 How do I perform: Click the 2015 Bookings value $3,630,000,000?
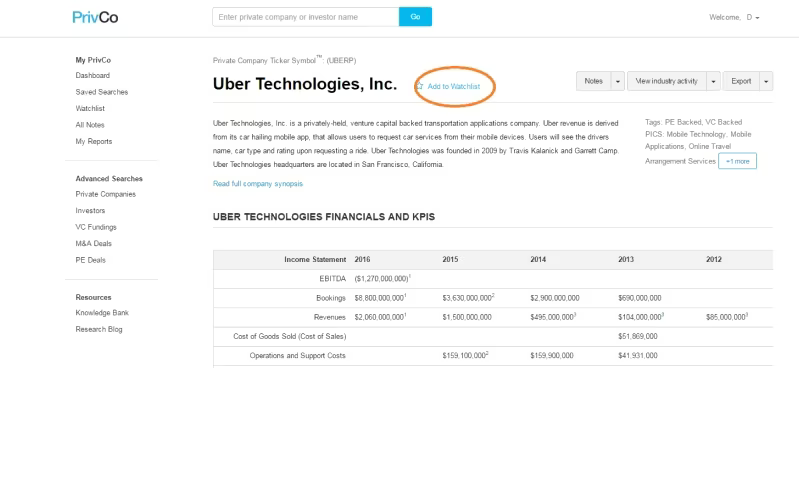[468, 298]
